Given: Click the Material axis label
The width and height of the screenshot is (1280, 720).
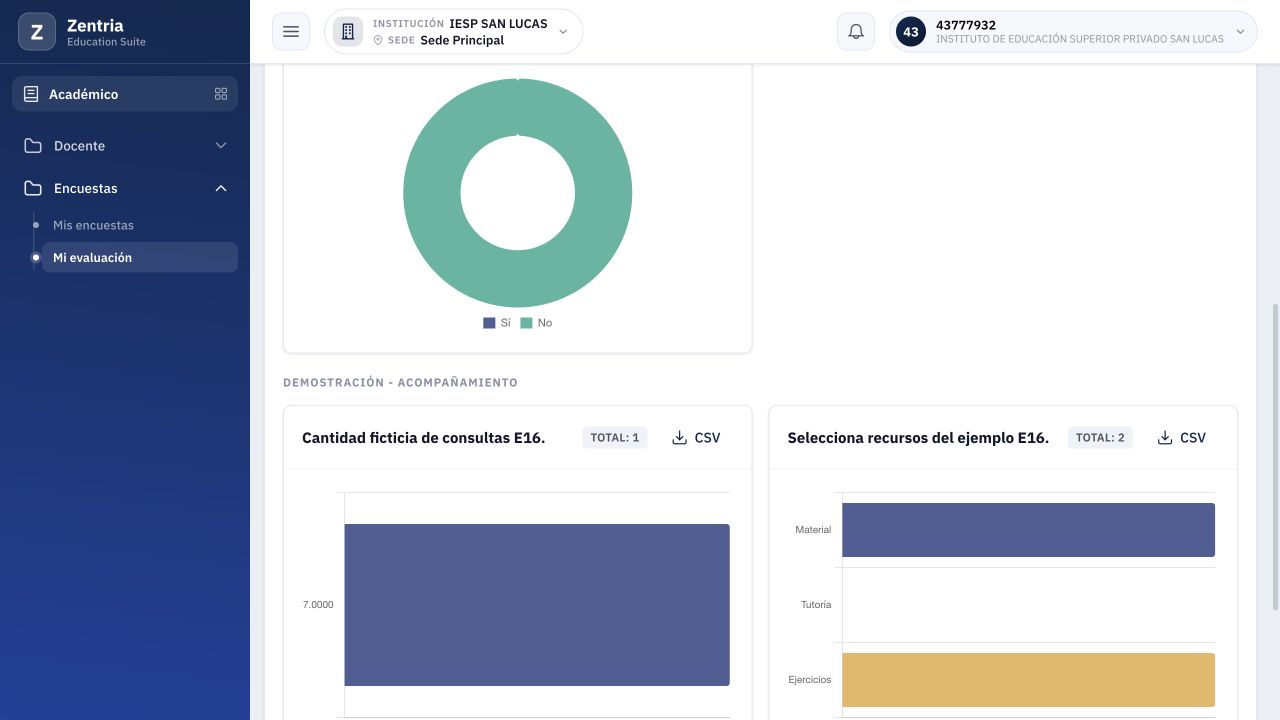Looking at the screenshot, I should click(x=813, y=530).
